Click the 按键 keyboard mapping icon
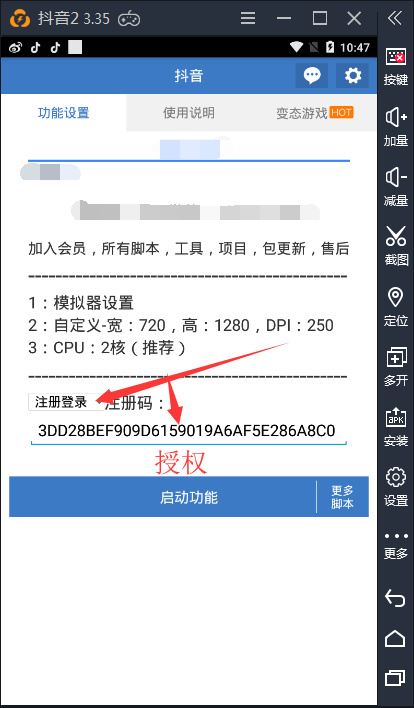This screenshot has width=414, height=708. coord(395,67)
